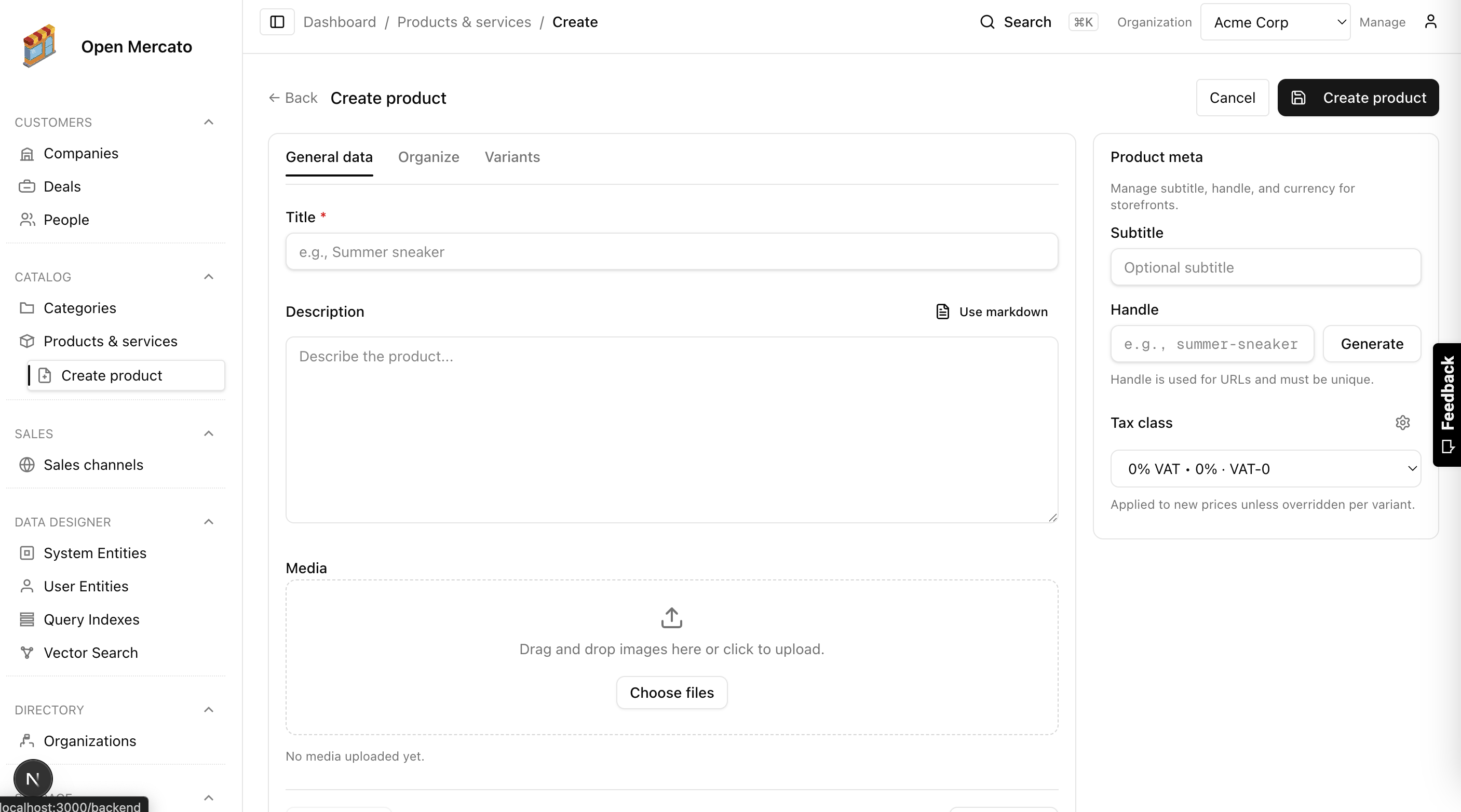
Task: Collapse the Data Designer section
Action: coord(208,521)
